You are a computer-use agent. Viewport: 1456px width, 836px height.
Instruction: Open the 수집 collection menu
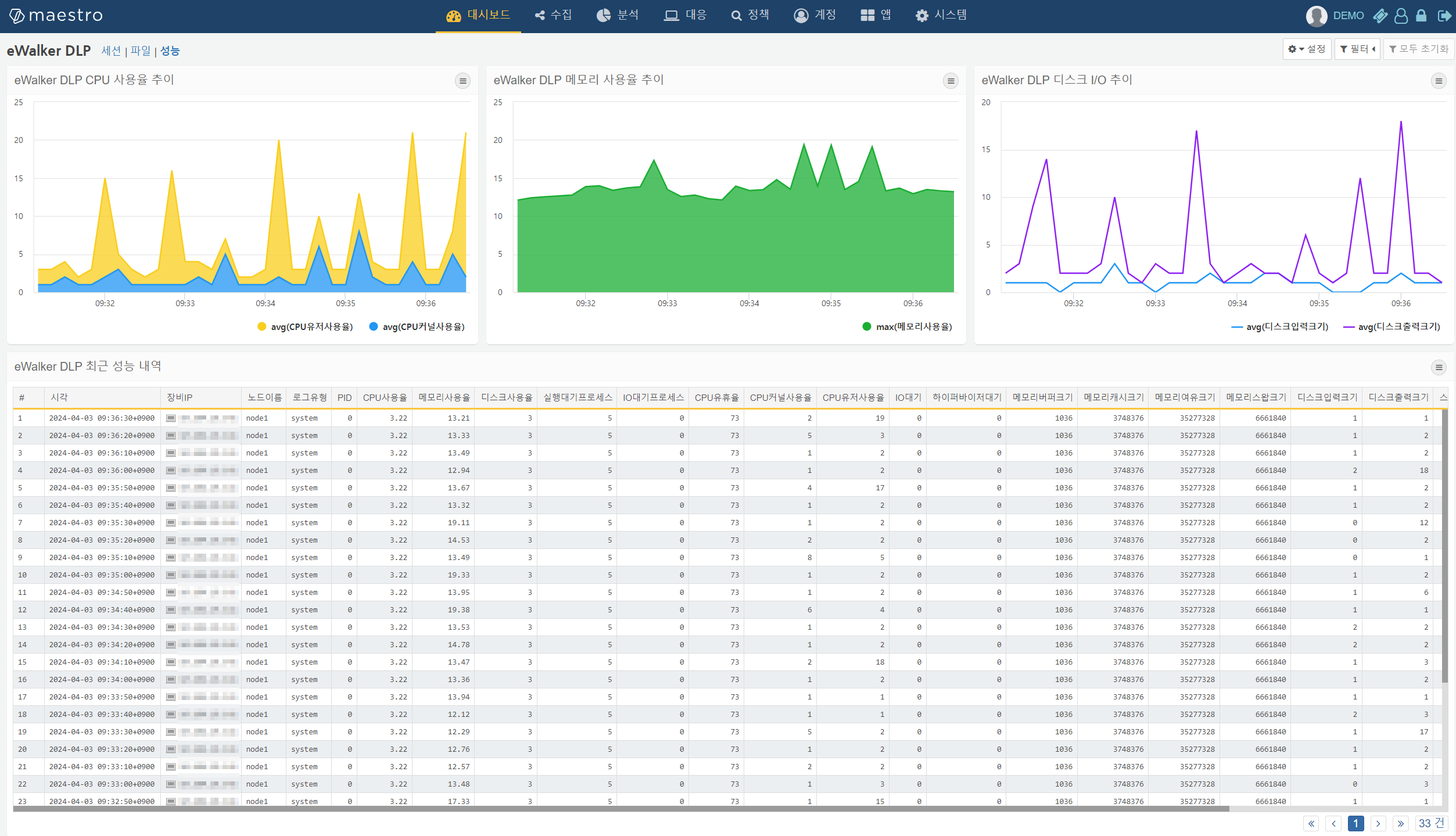pos(553,15)
